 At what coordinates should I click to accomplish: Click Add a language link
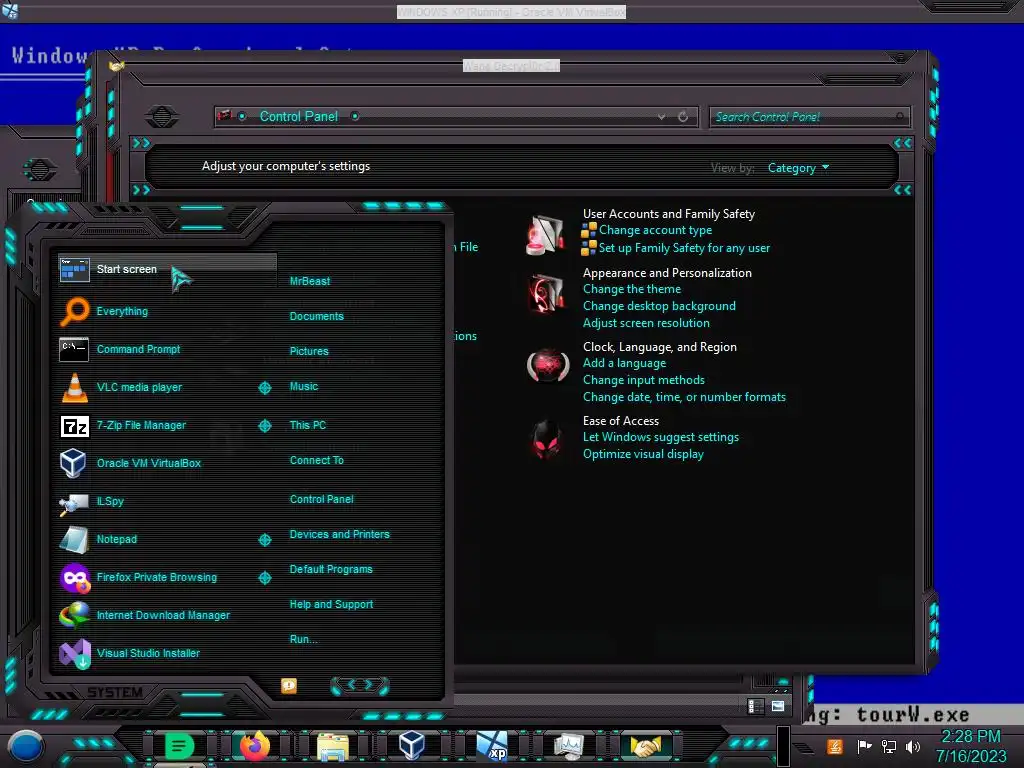pos(624,363)
